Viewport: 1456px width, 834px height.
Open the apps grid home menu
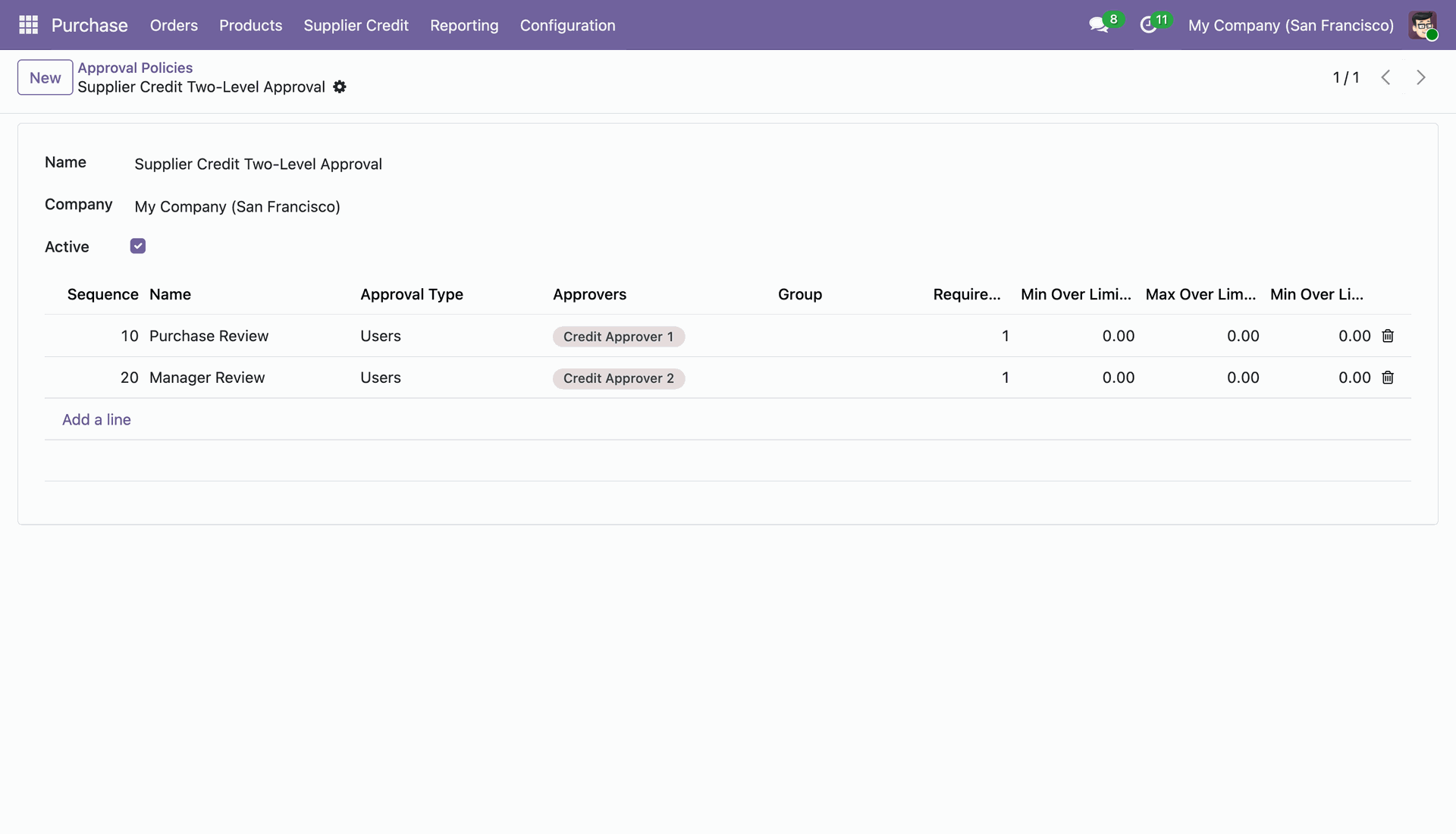[28, 25]
